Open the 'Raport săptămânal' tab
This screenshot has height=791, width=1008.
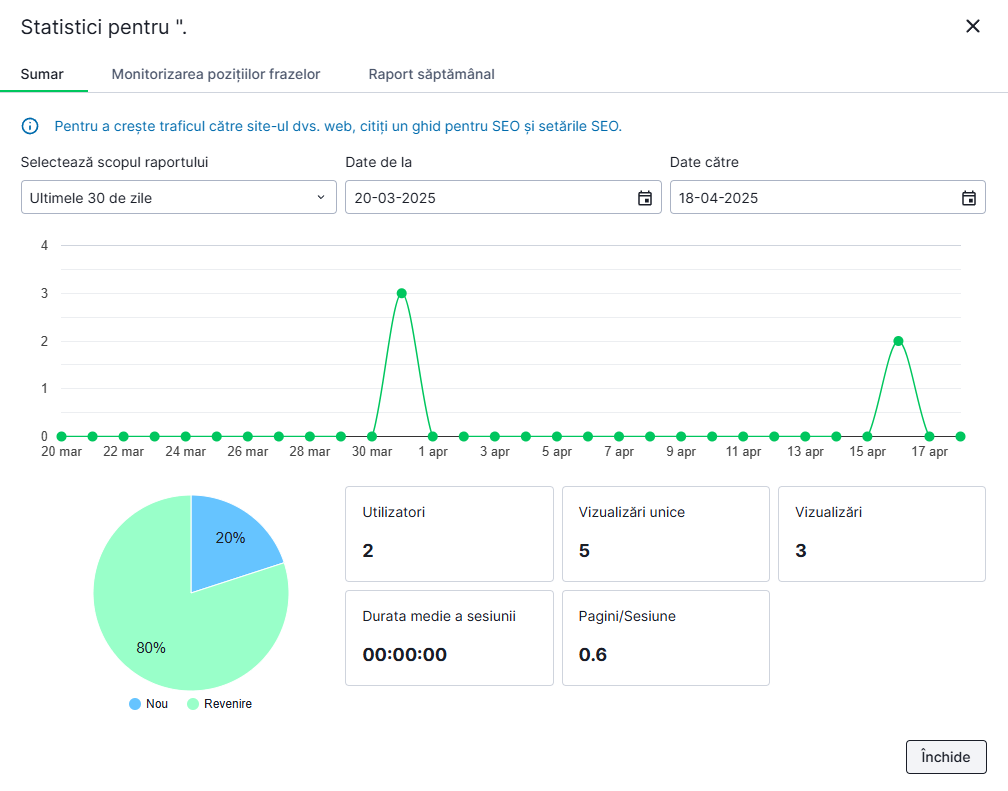[431, 74]
